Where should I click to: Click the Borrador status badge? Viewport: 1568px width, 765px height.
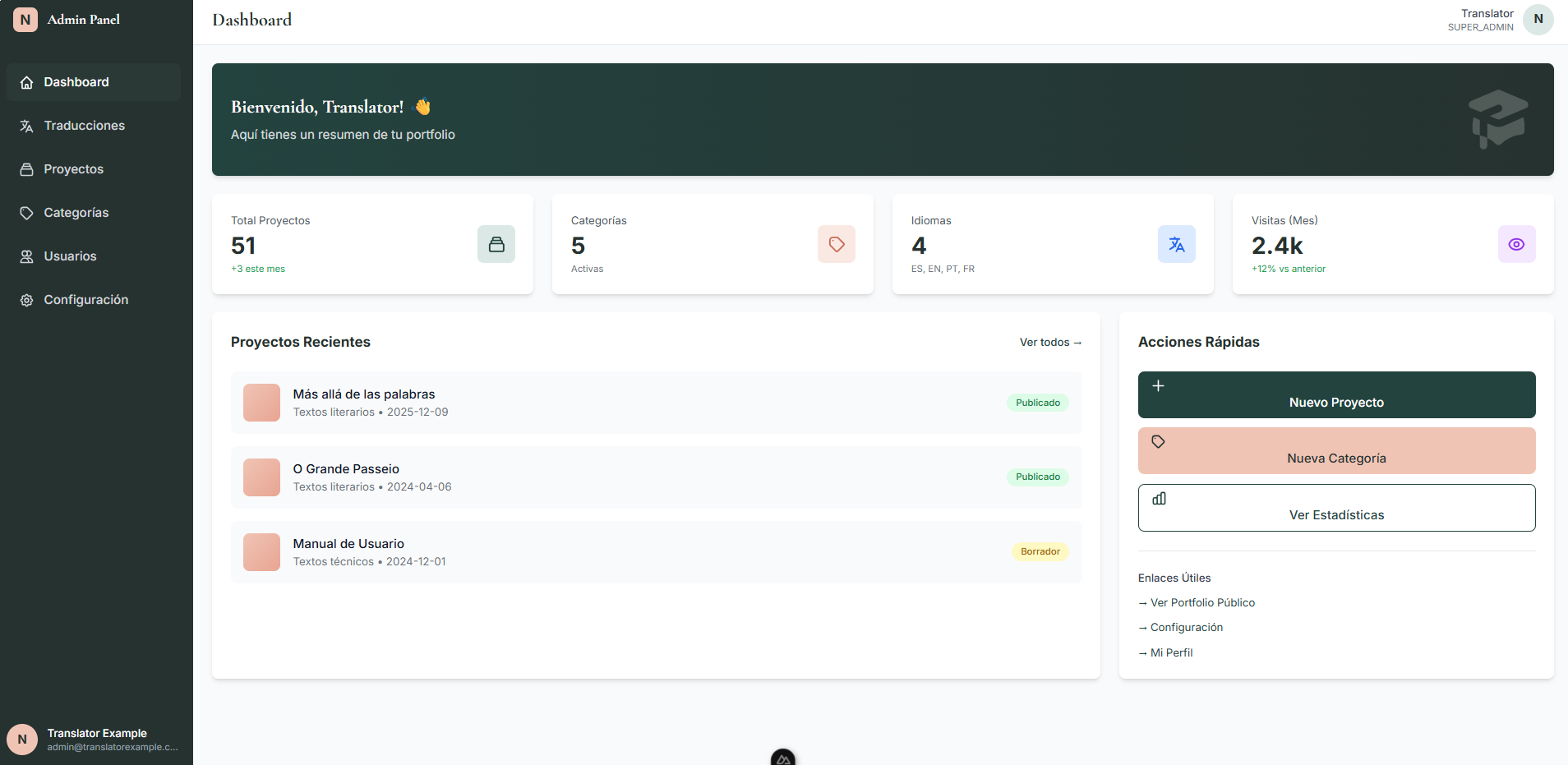pyautogui.click(x=1040, y=551)
